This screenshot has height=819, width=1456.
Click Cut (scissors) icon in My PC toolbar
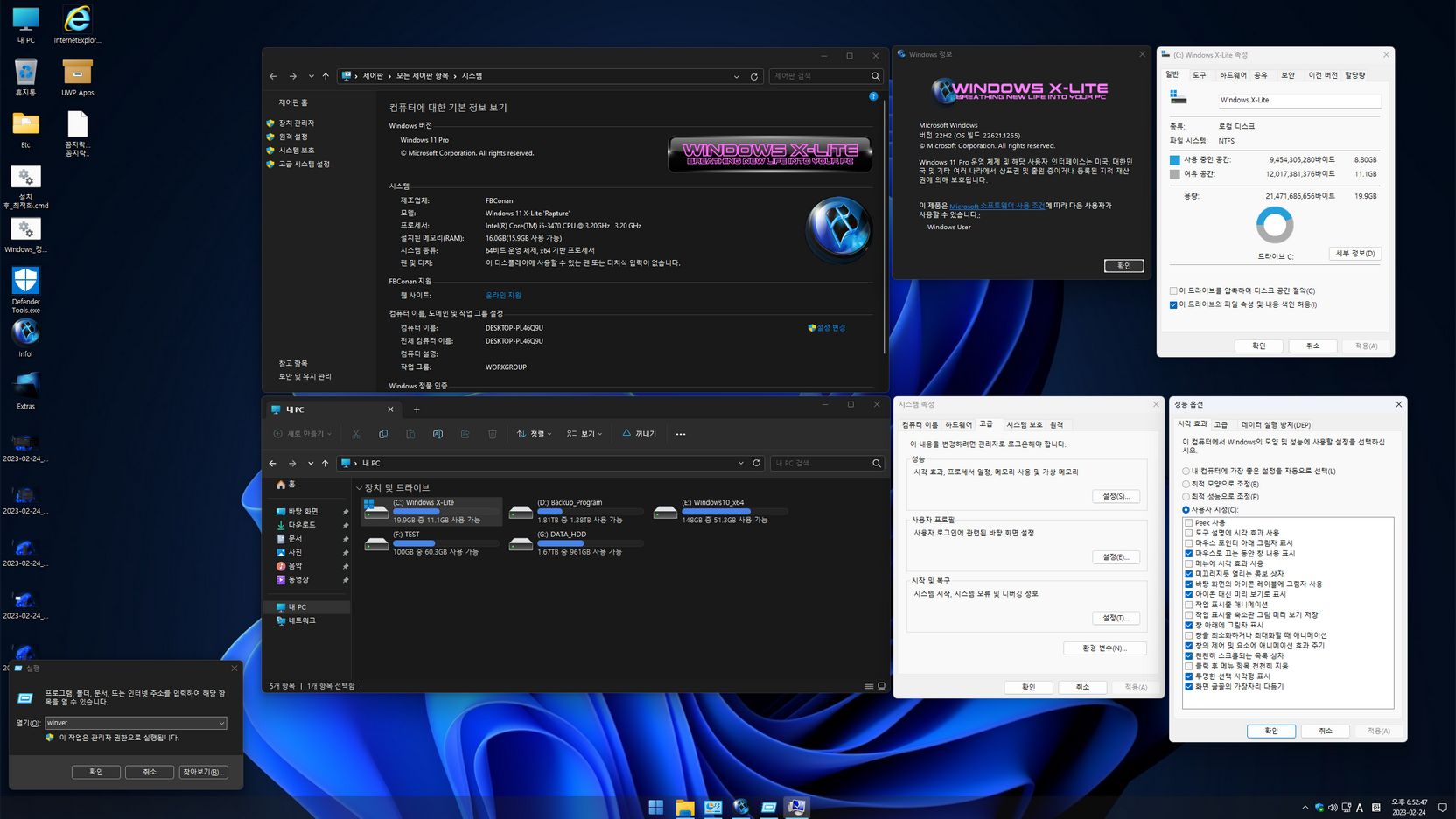point(356,434)
